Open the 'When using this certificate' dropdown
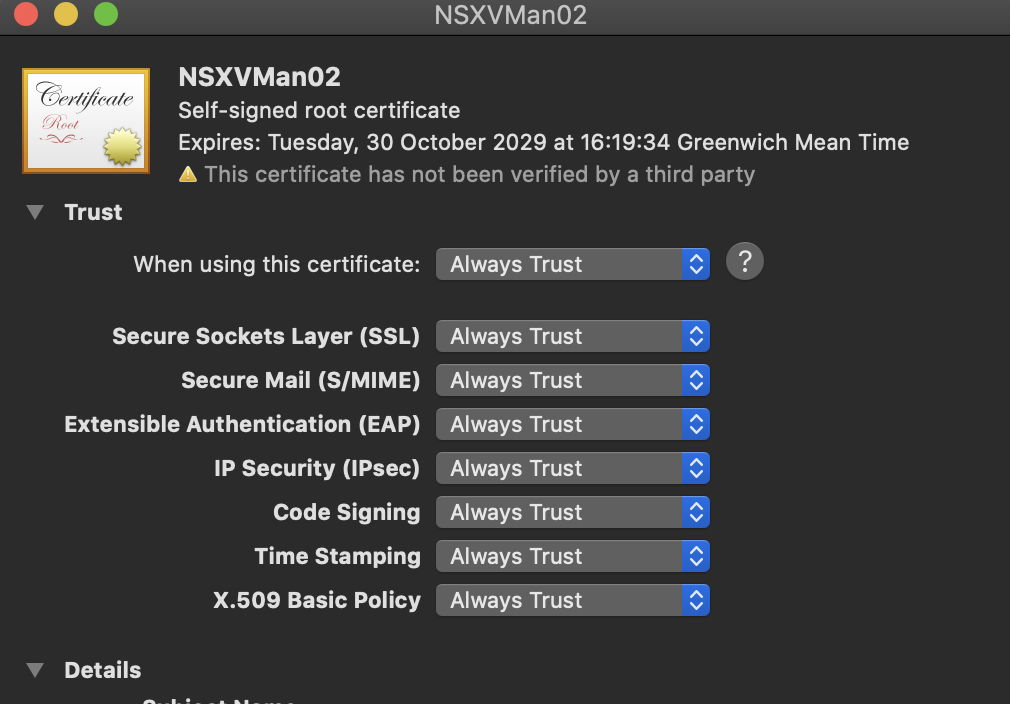 tap(573, 264)
